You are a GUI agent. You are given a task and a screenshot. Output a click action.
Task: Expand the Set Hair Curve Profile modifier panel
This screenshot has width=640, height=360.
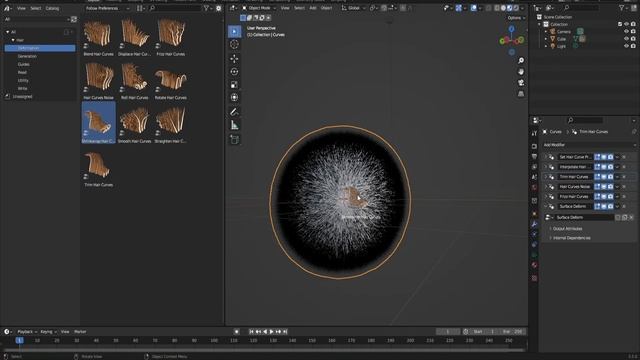546,157
